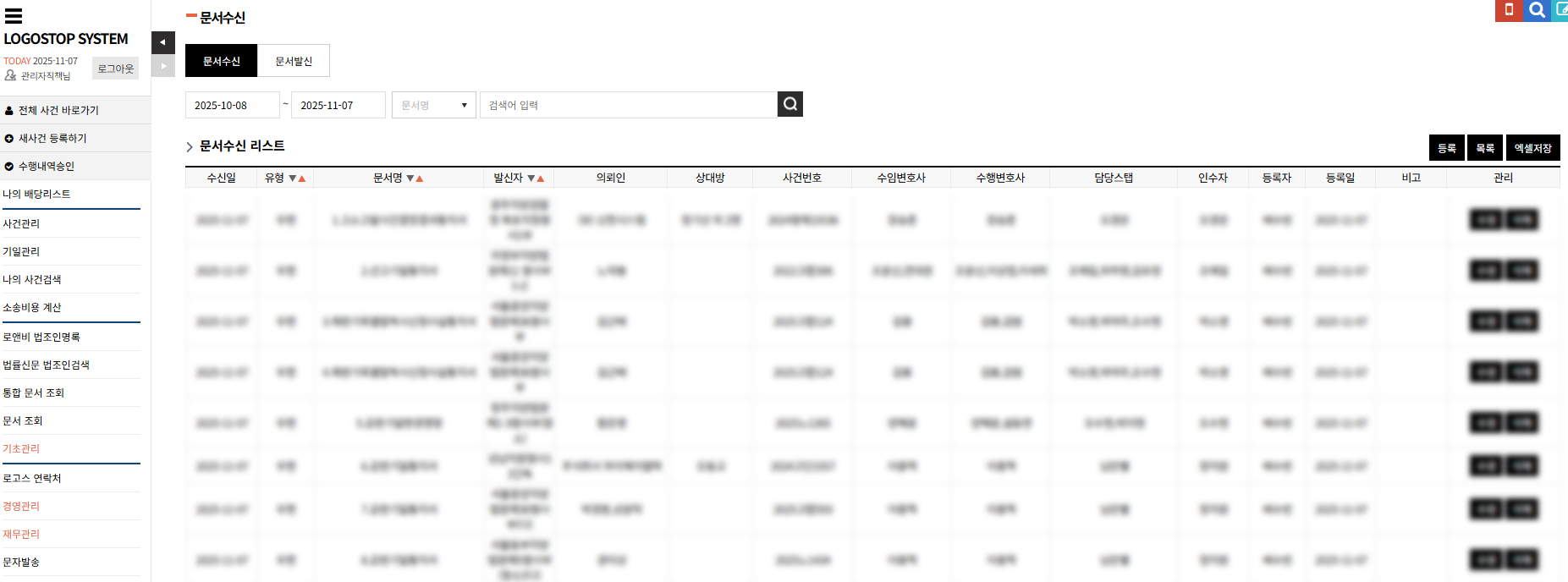Image resolution: width=1568 pixels, height=582 pixels.
Task: Click the red mobile phone icon
Action: tap(1508, 10)
